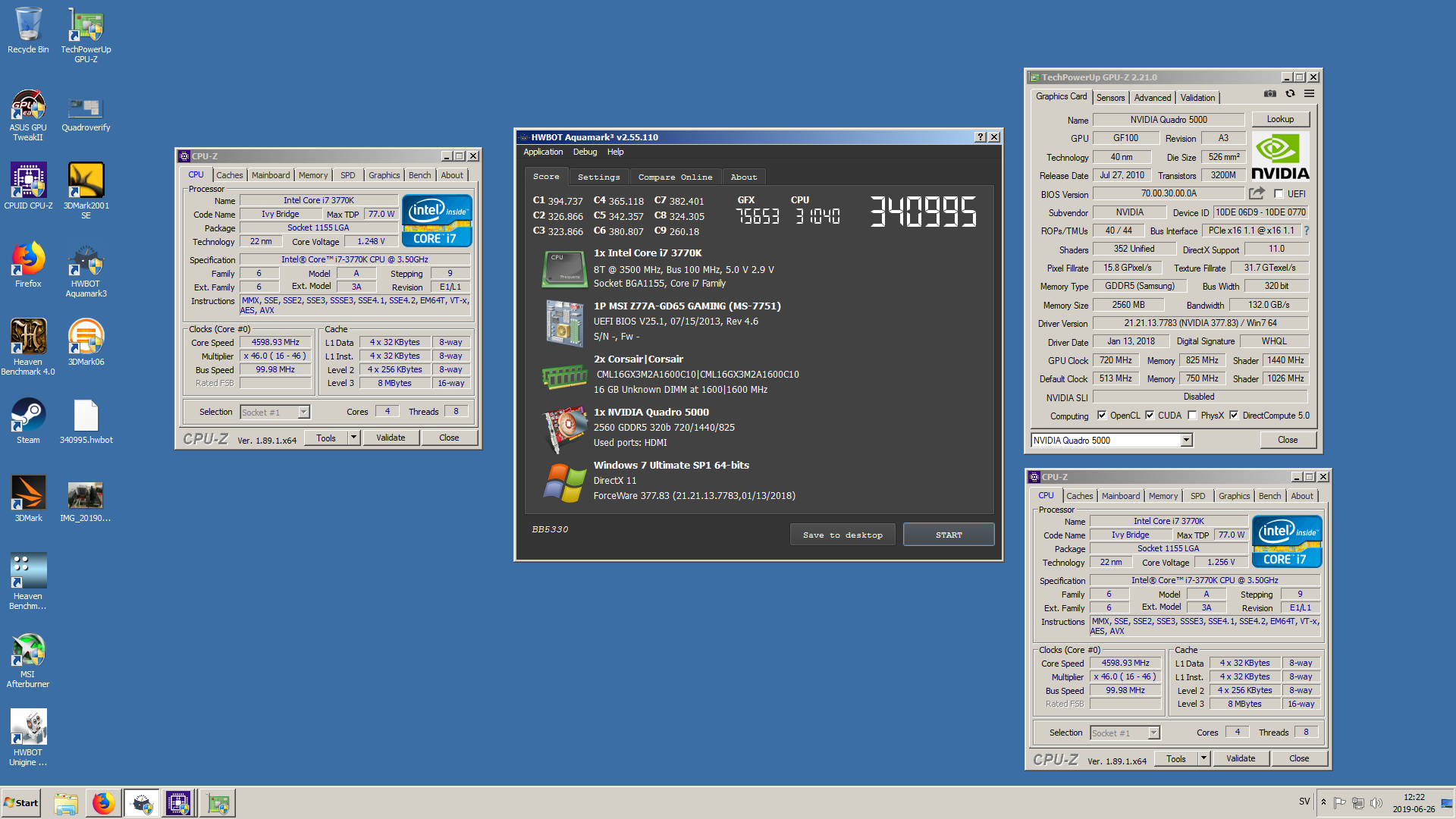Screen dimensions: 1456x819
Task: Click the network tray icon
Action: tap(1357, 803)
